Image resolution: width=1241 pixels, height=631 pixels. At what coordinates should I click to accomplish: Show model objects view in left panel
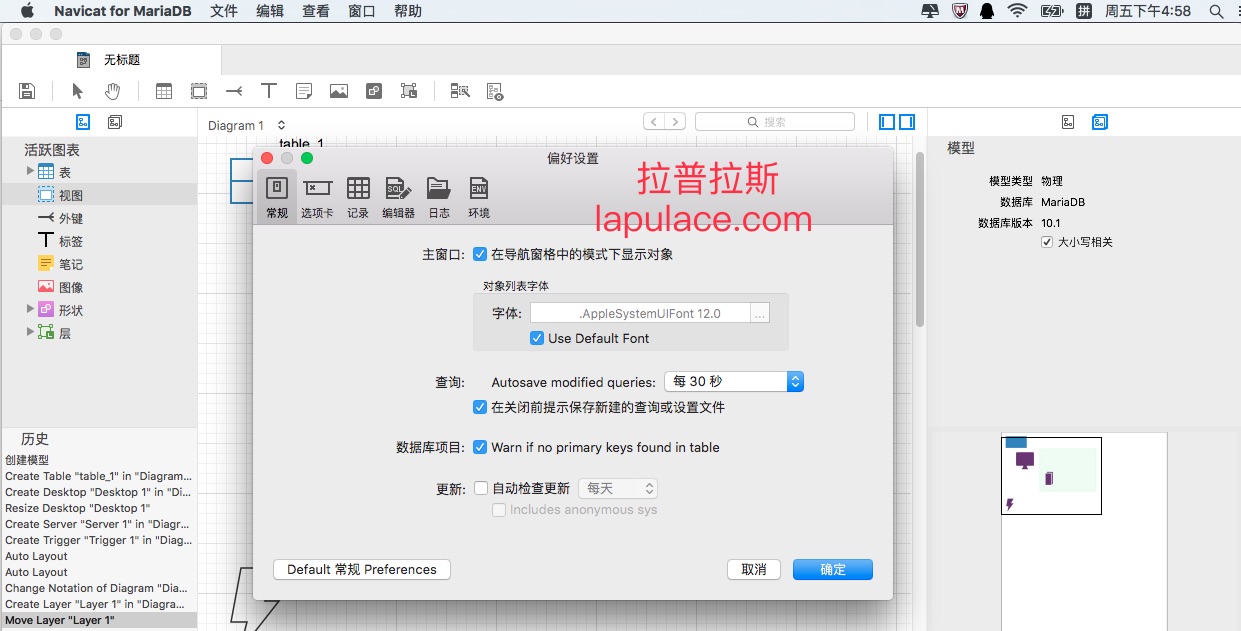click(x=115, y=122)
